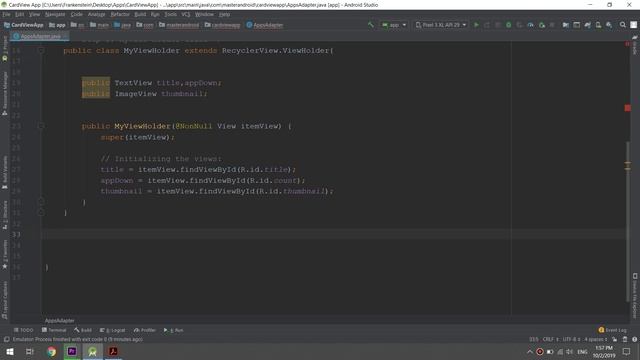Image resolution: width=640 pixels, height=360 pixels.
Task: Run the app with the green play button
Action: [x=476, y=25]
